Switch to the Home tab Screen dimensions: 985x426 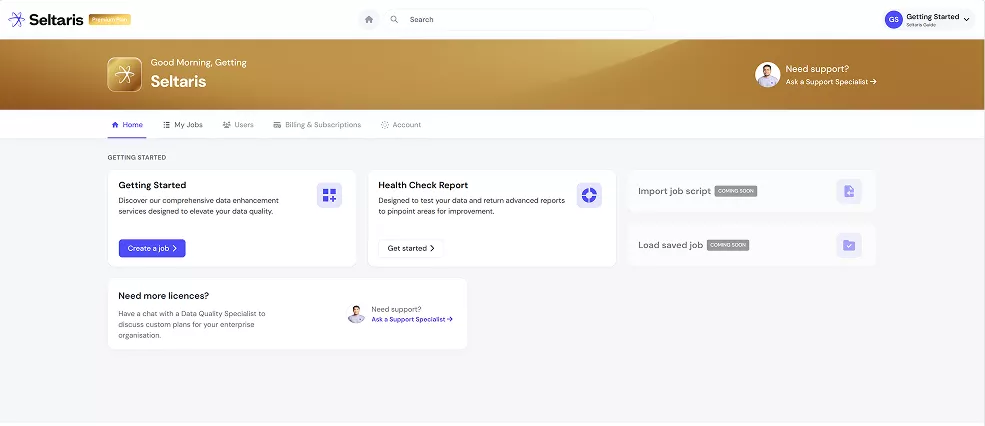(127, 125)
